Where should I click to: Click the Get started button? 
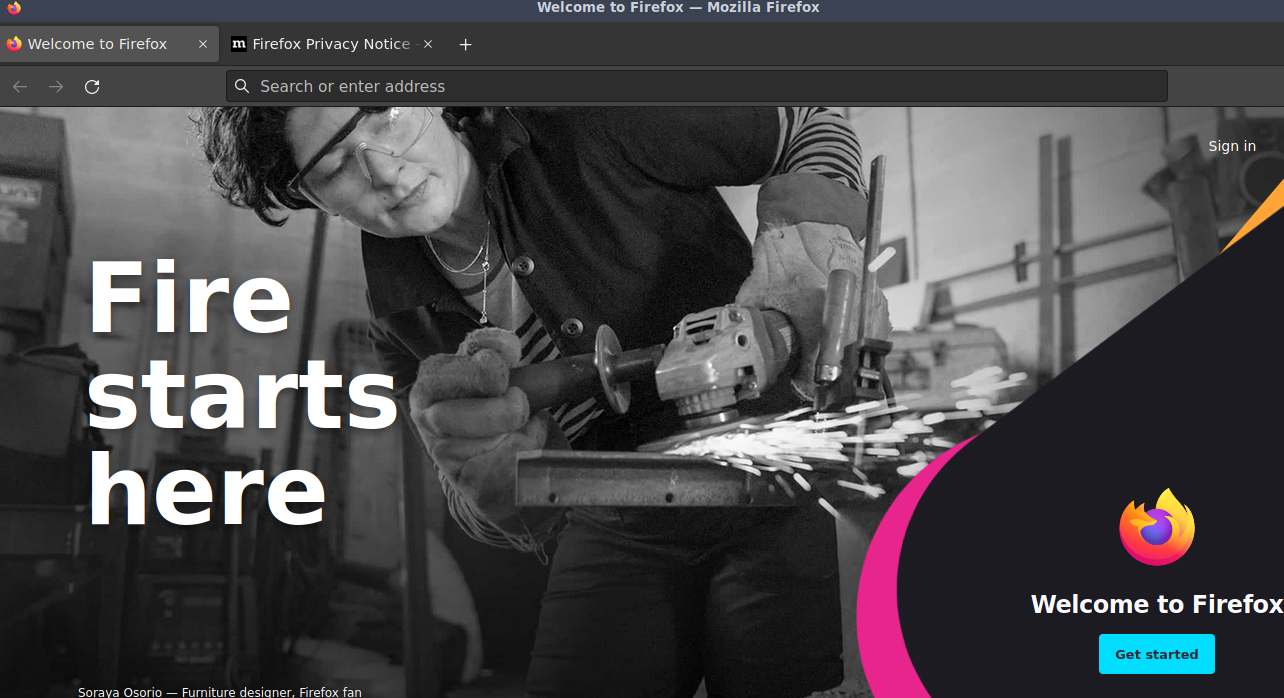click(1156, 654)
